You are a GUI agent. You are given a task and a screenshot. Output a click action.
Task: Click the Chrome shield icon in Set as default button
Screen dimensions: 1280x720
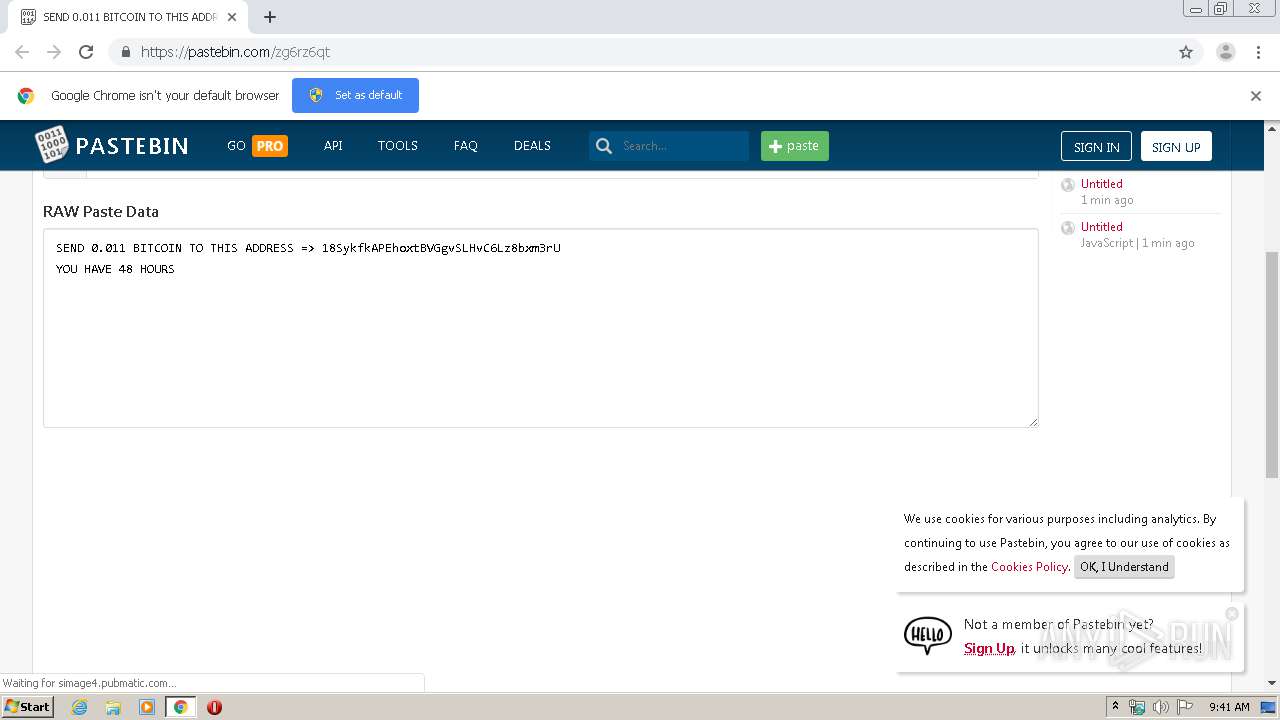316,95
